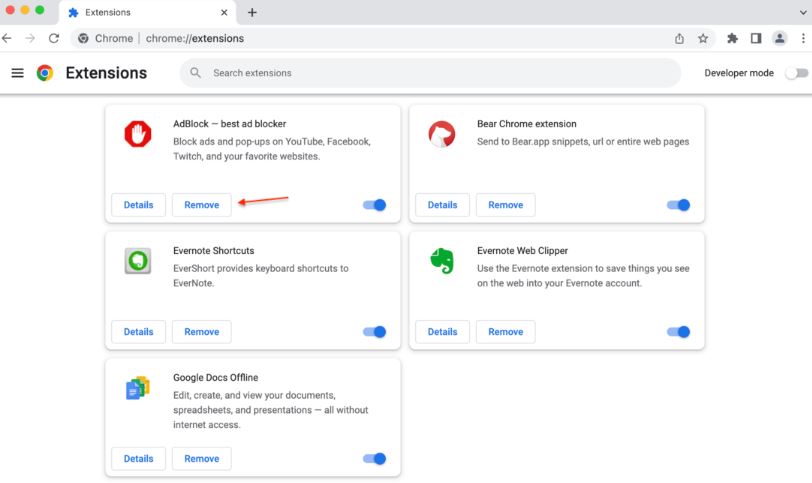Click the AdBlock stop-hand icon
The width and height of the screenshot is (812, 483).
(138, 134)
